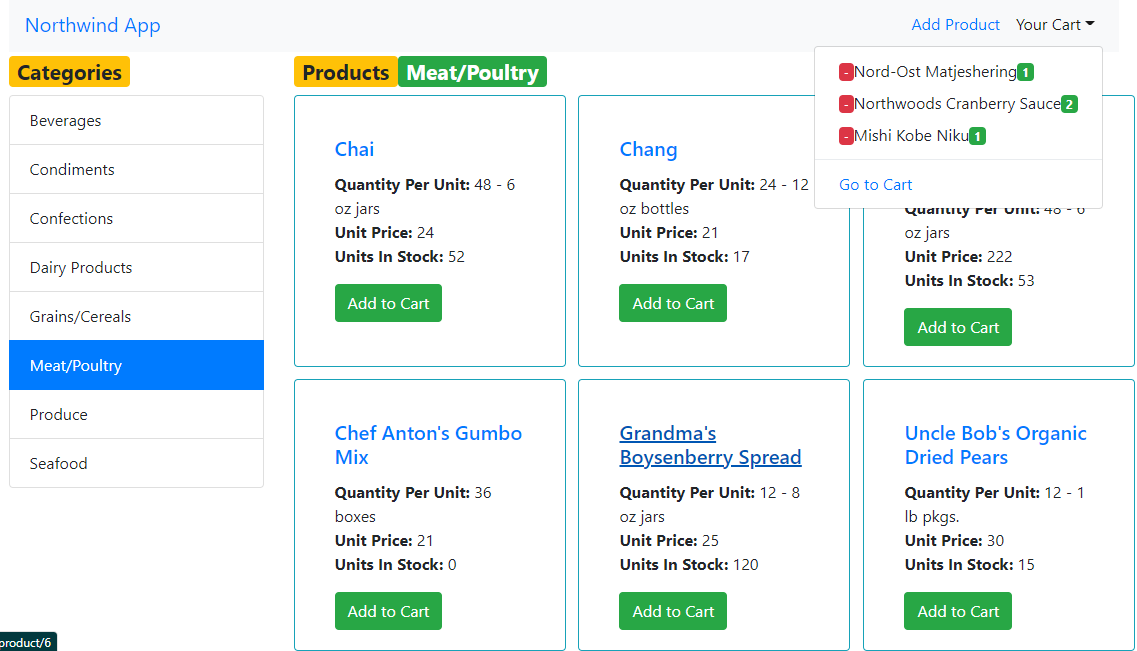This screenshot has height=651, width=1137.
Task: Open Grandma's Boysenberry Spread details
Action: 710,445
